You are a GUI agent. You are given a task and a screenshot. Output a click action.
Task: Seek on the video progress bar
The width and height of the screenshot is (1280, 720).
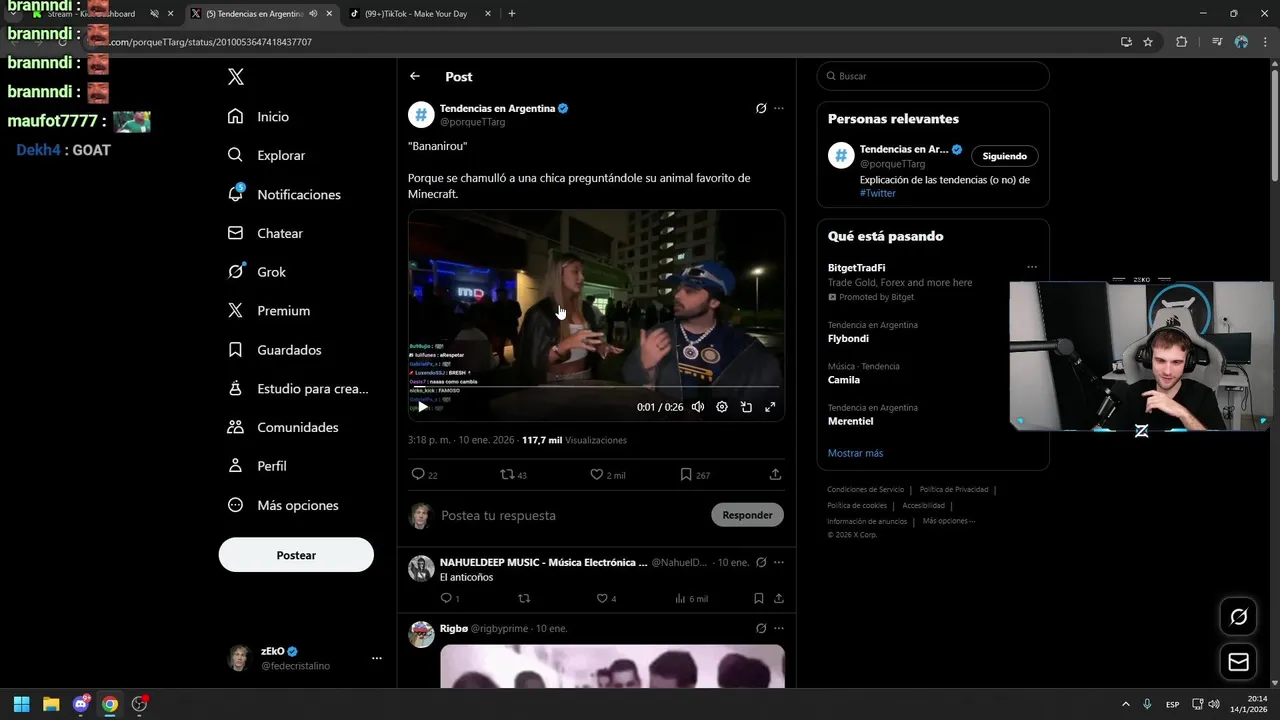(596, 386)
